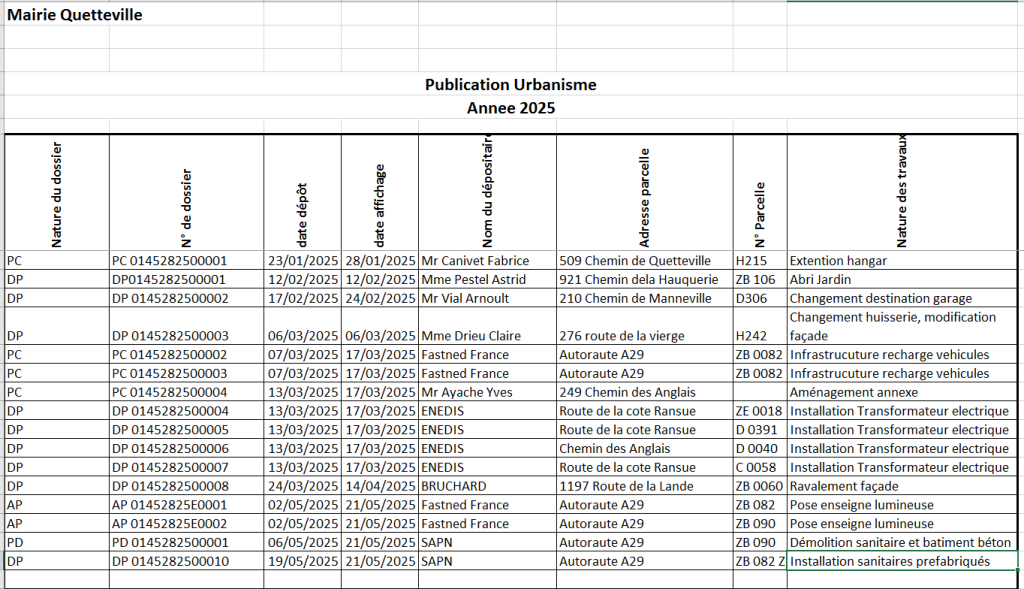Viewport: 1024px width, 589px height.
Task: Select the '06/05/2025' deposit date cell
Action: pos(302,543)
